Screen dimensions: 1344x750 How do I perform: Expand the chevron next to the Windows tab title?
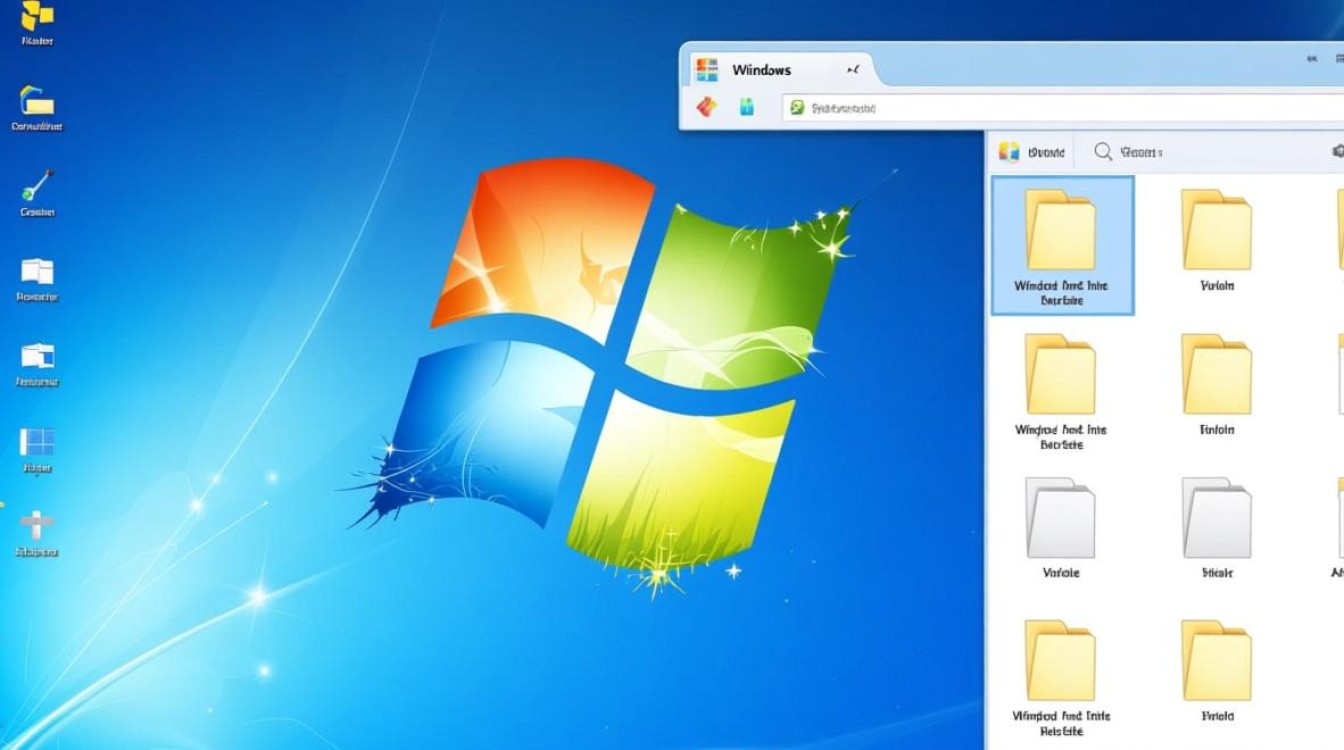tap(853, 69)
